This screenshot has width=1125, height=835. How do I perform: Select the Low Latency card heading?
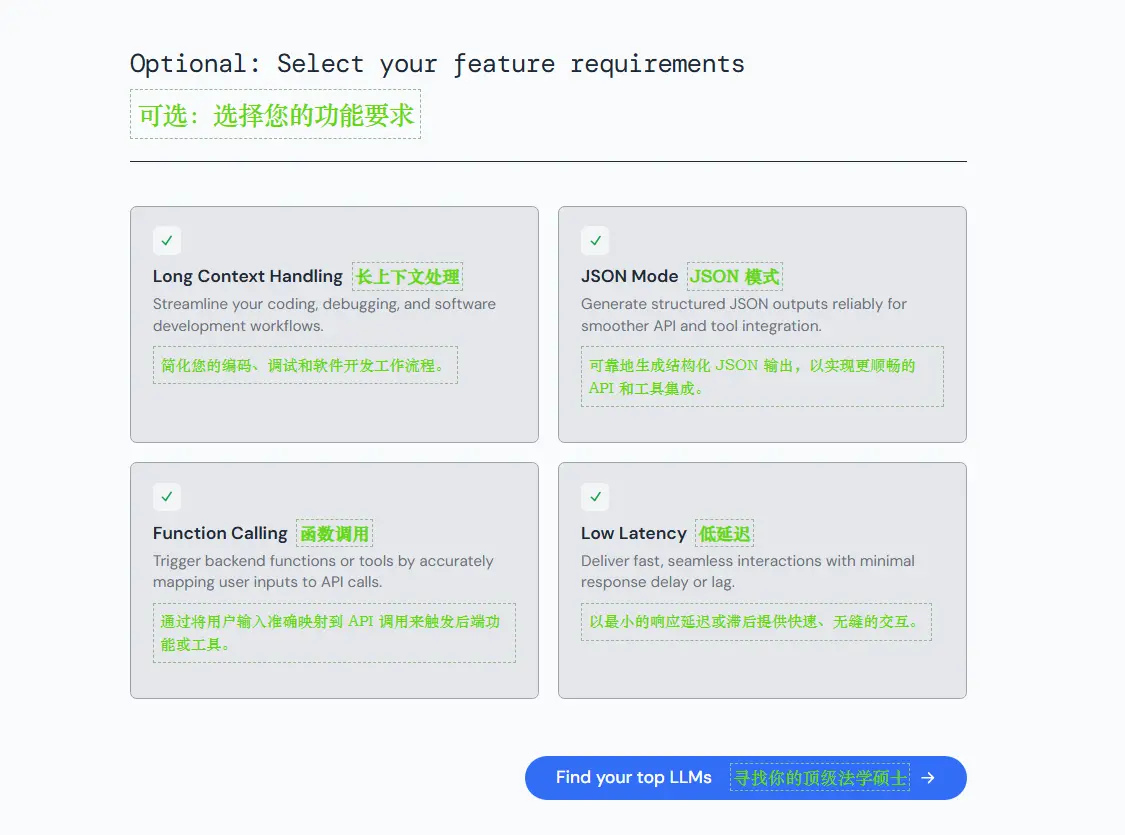click(633, 533)
